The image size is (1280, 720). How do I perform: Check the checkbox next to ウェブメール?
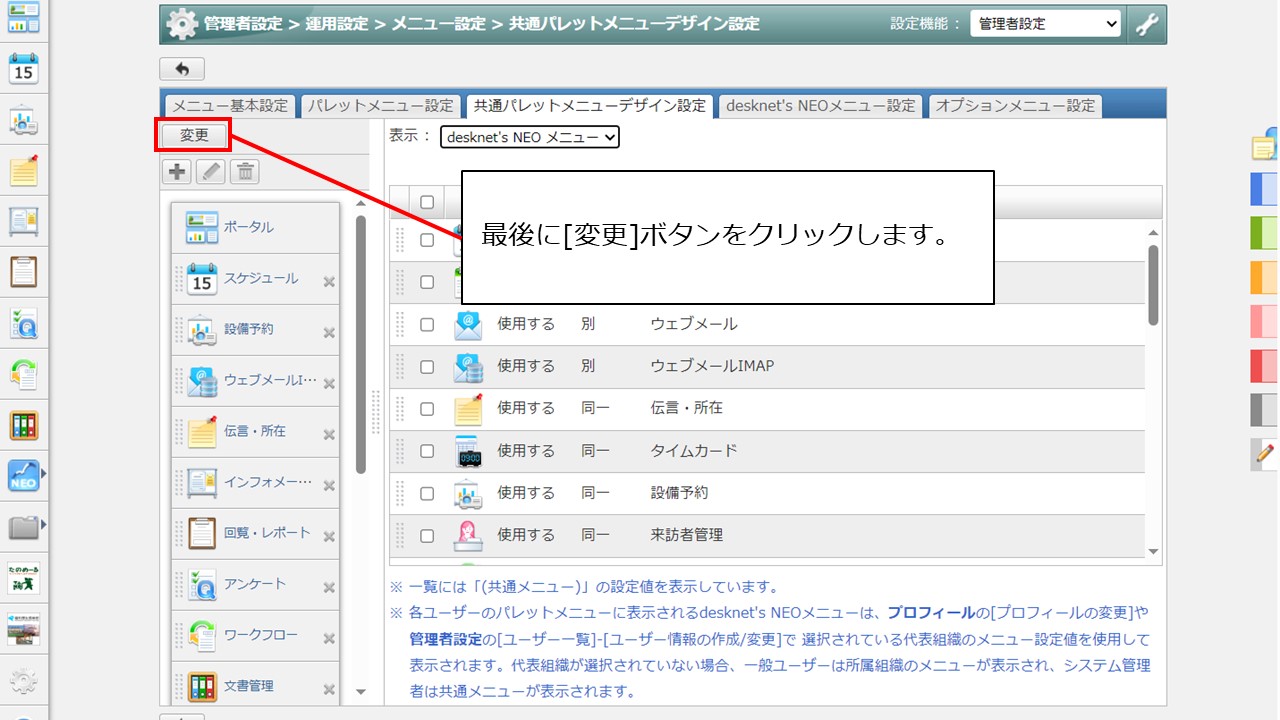(427, 324)
